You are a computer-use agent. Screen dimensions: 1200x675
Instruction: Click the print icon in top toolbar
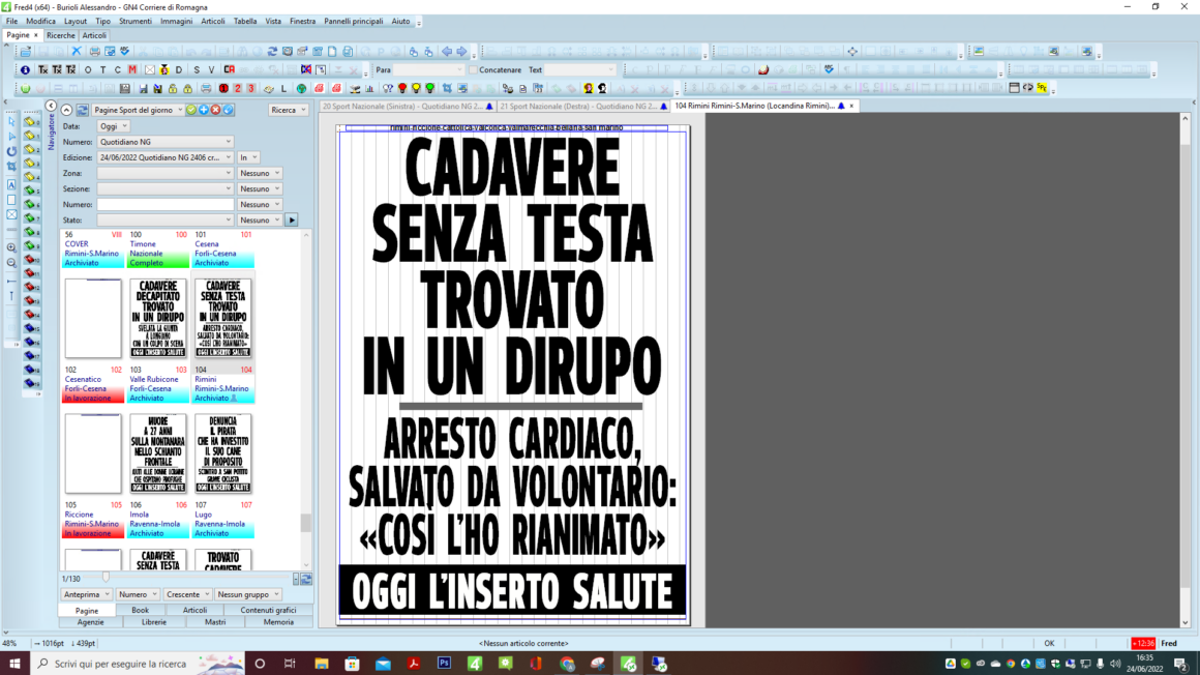point(95,51)
